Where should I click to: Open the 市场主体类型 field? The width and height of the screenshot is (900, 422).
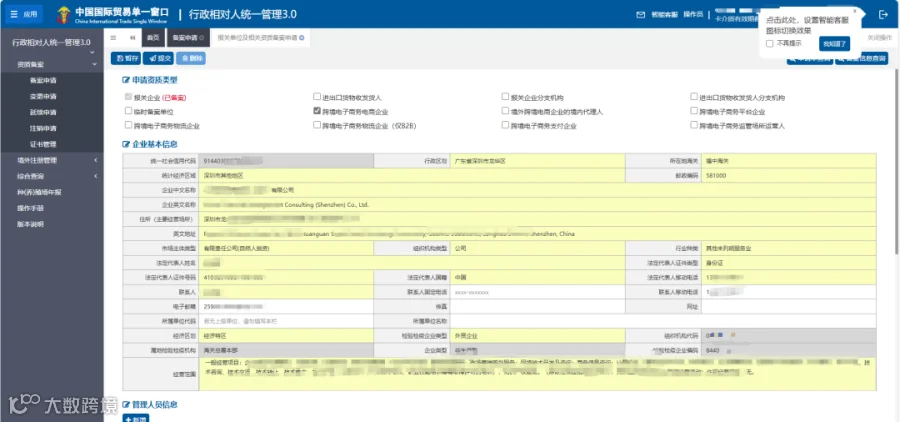(x=286, y=249)
